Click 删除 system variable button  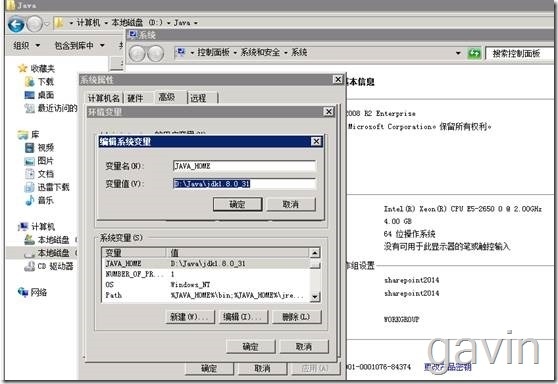pyautogui.click(x=296, y=317)
